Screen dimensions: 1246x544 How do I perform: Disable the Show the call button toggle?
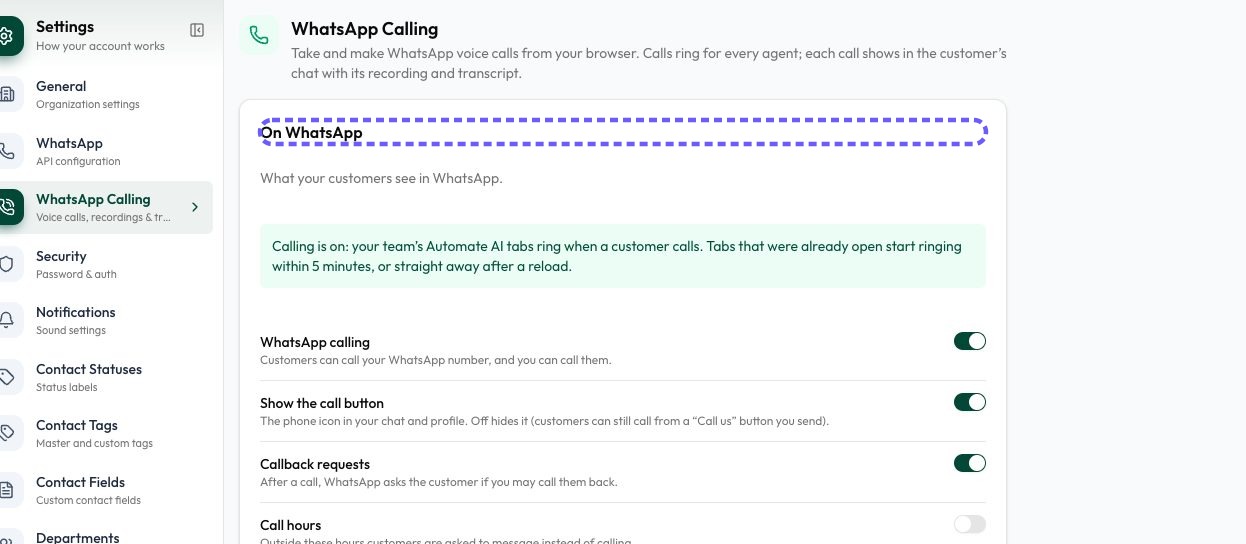tap(970, 402)
